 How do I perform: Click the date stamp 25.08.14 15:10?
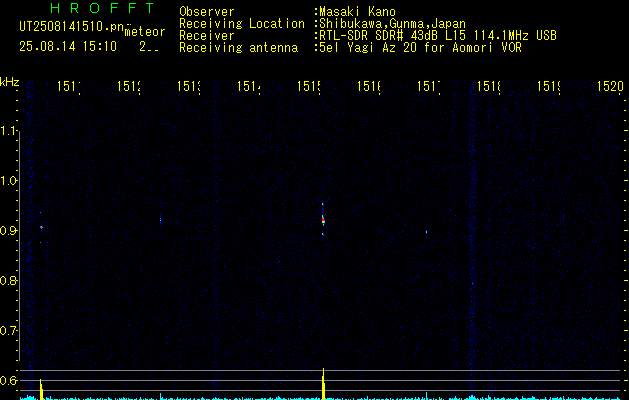pos(68,47)
